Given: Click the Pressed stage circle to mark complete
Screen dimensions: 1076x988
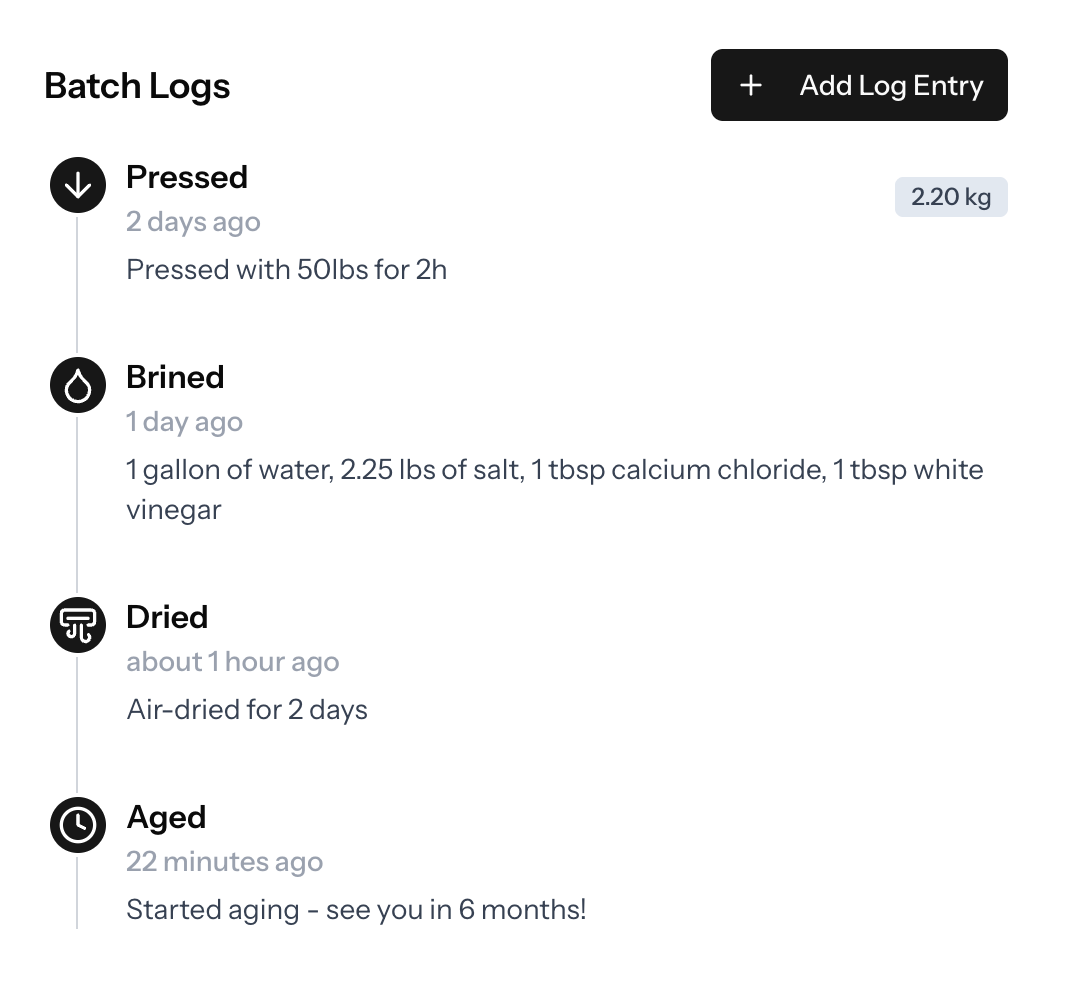Looking at the screenshot, I should click(x=77, y=185).
